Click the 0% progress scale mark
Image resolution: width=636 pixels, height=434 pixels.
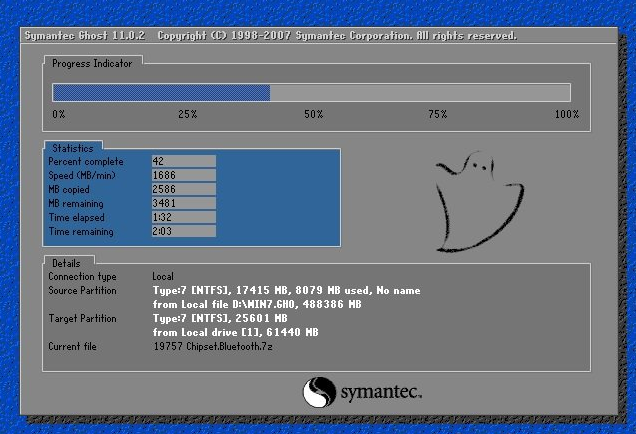(59, 114)
